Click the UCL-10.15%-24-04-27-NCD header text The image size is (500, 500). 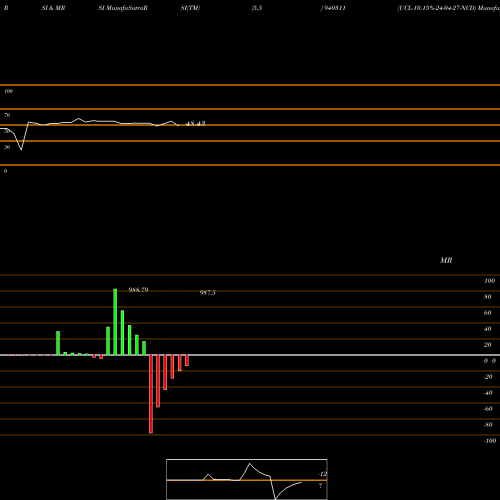[437, 8]
